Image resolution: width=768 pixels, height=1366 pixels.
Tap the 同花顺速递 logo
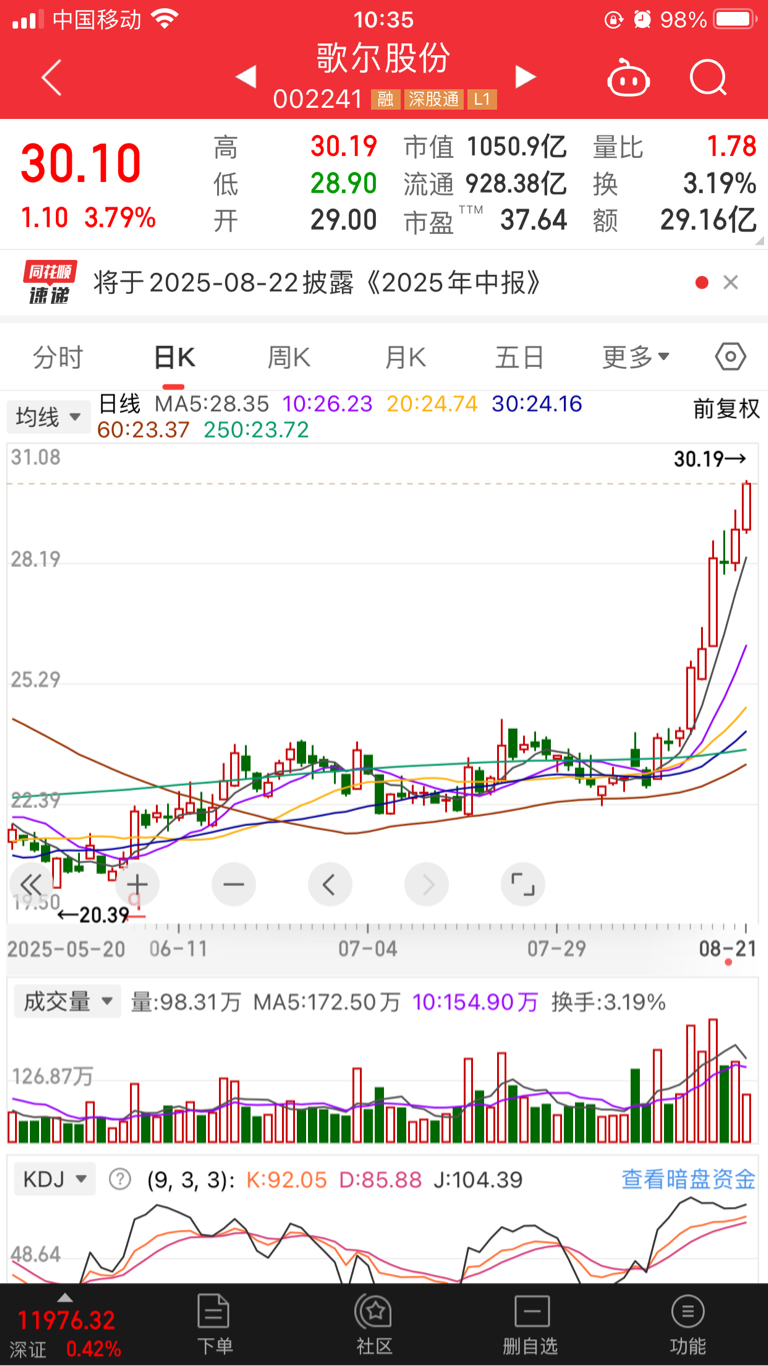tap(50, 283)
